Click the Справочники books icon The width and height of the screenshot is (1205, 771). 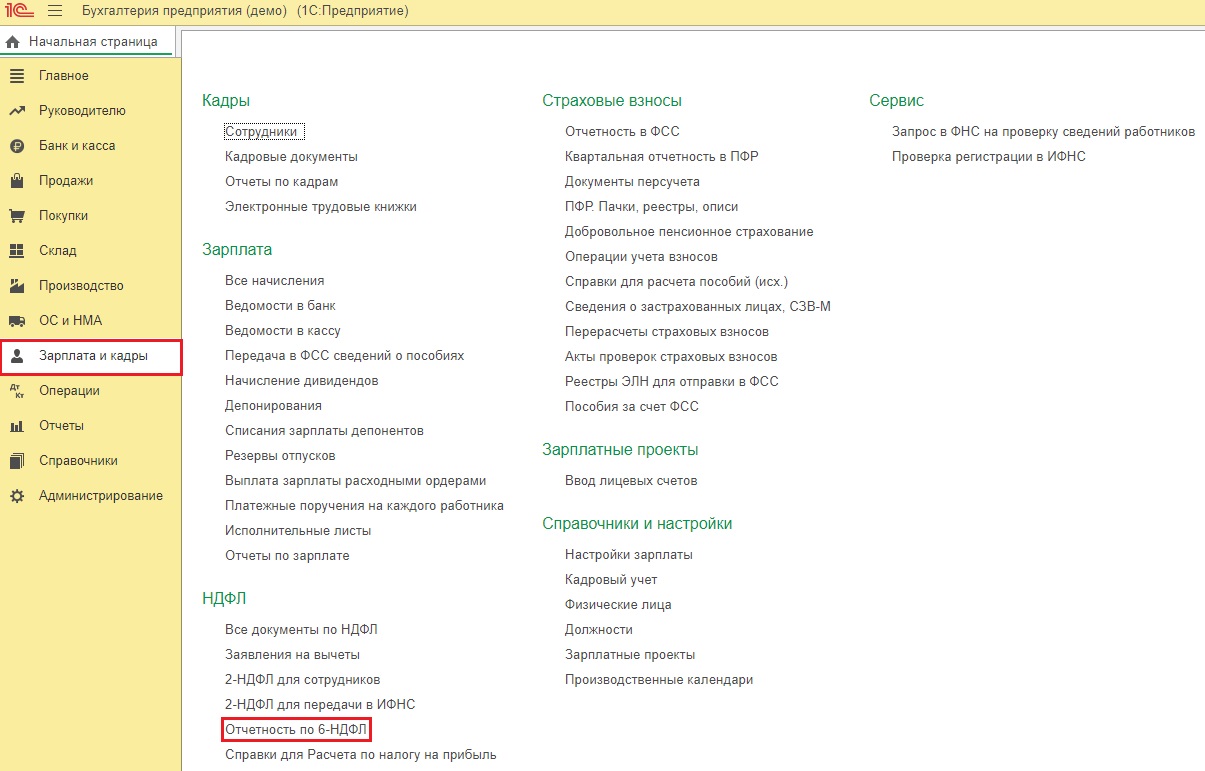click(17, 461)
